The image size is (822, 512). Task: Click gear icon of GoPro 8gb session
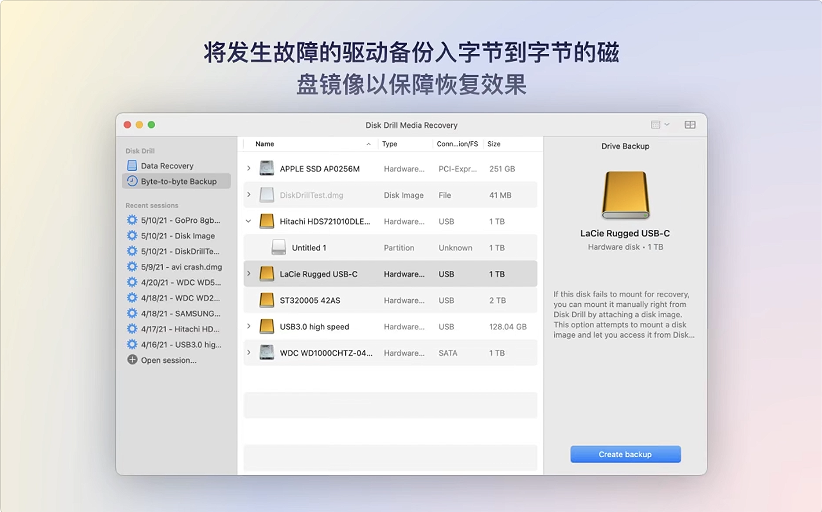[132, 220]
